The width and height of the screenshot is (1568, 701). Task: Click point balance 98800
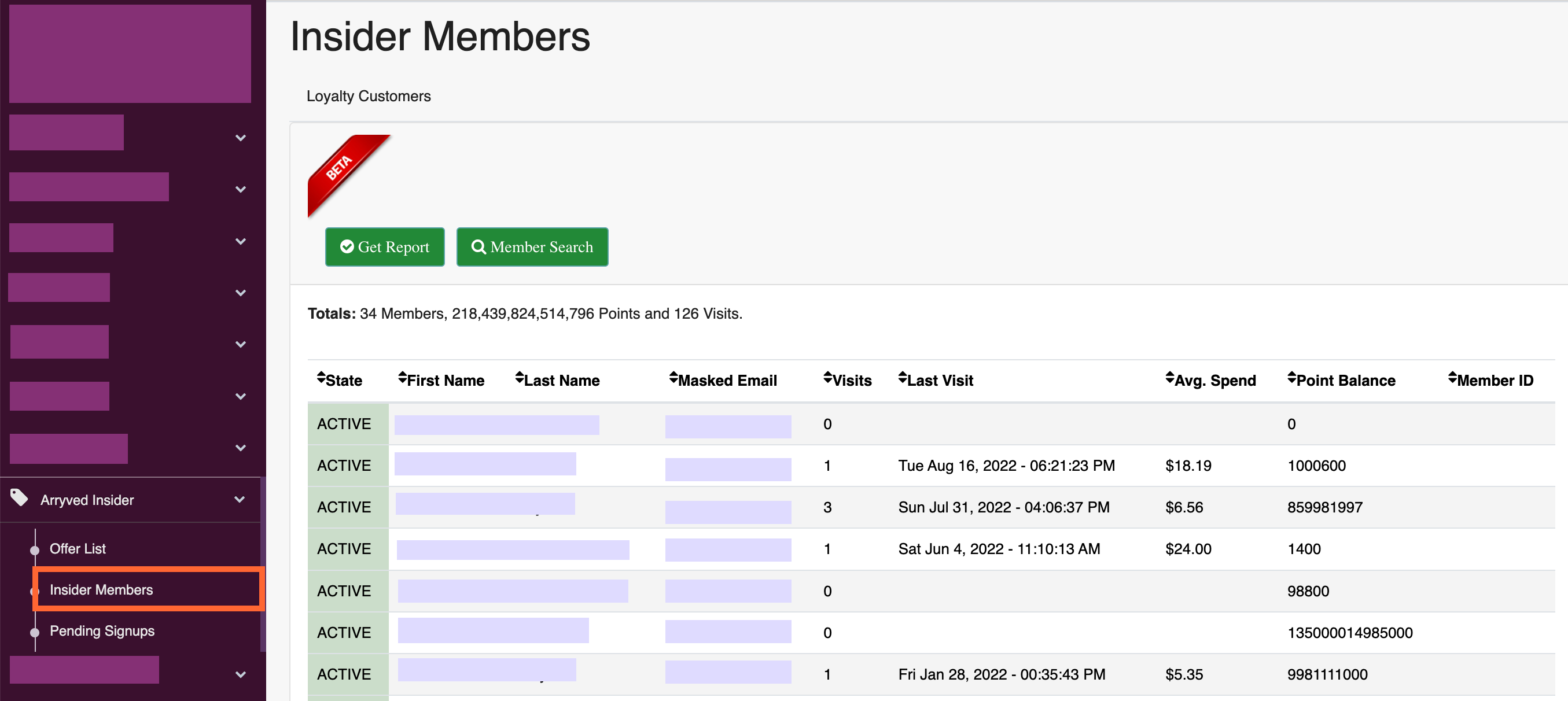(x=1308, y=591)
